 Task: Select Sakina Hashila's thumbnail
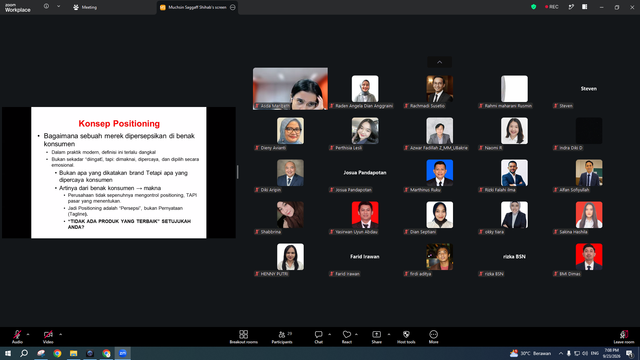(589, 215)
